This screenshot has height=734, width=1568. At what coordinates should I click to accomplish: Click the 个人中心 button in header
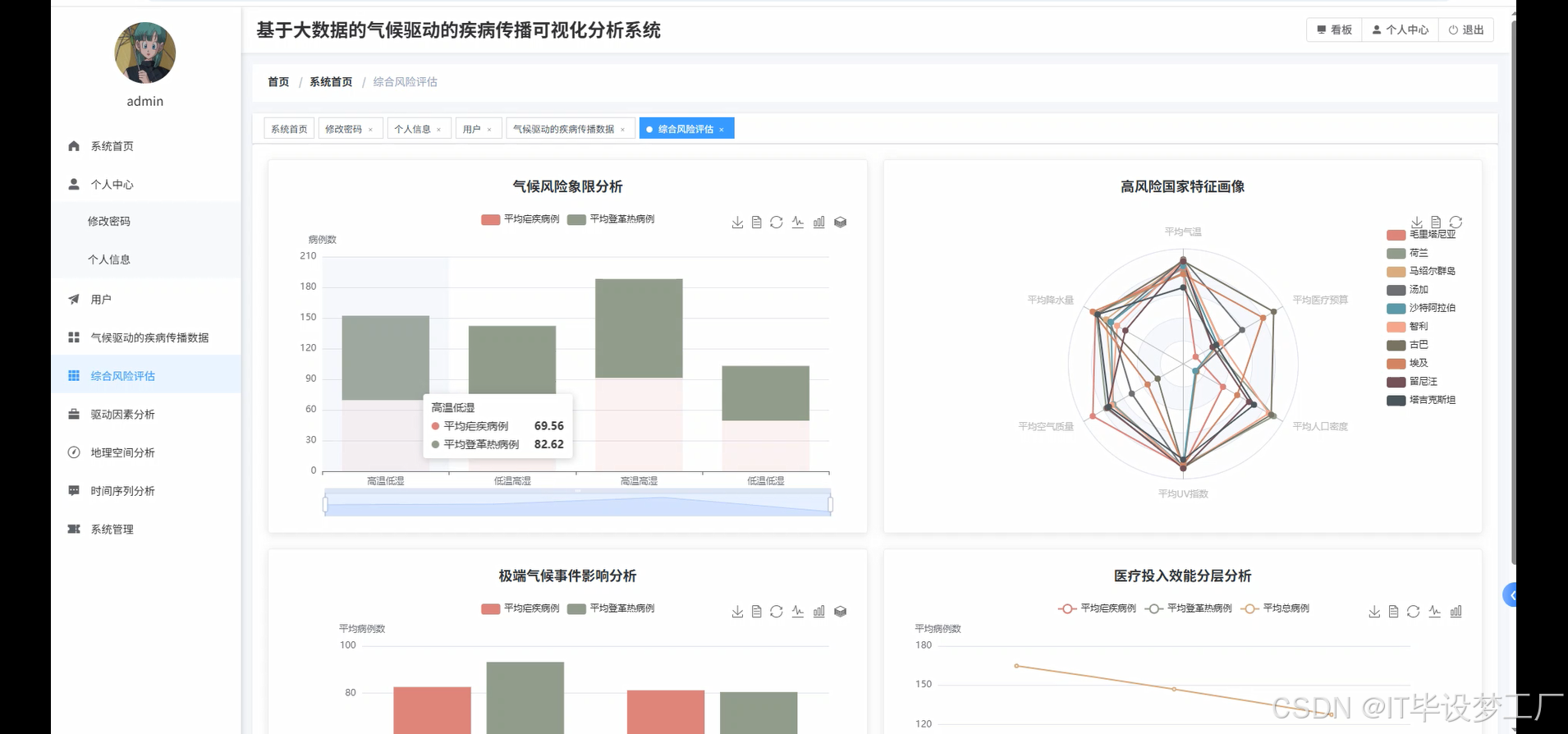(1401, 30)
